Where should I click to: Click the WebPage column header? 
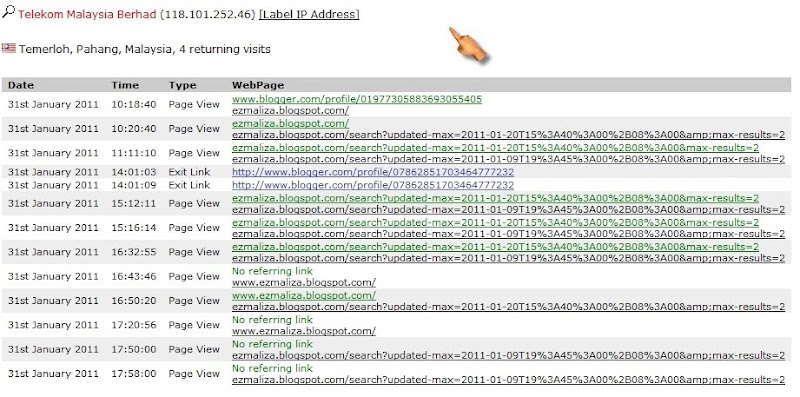258,85
